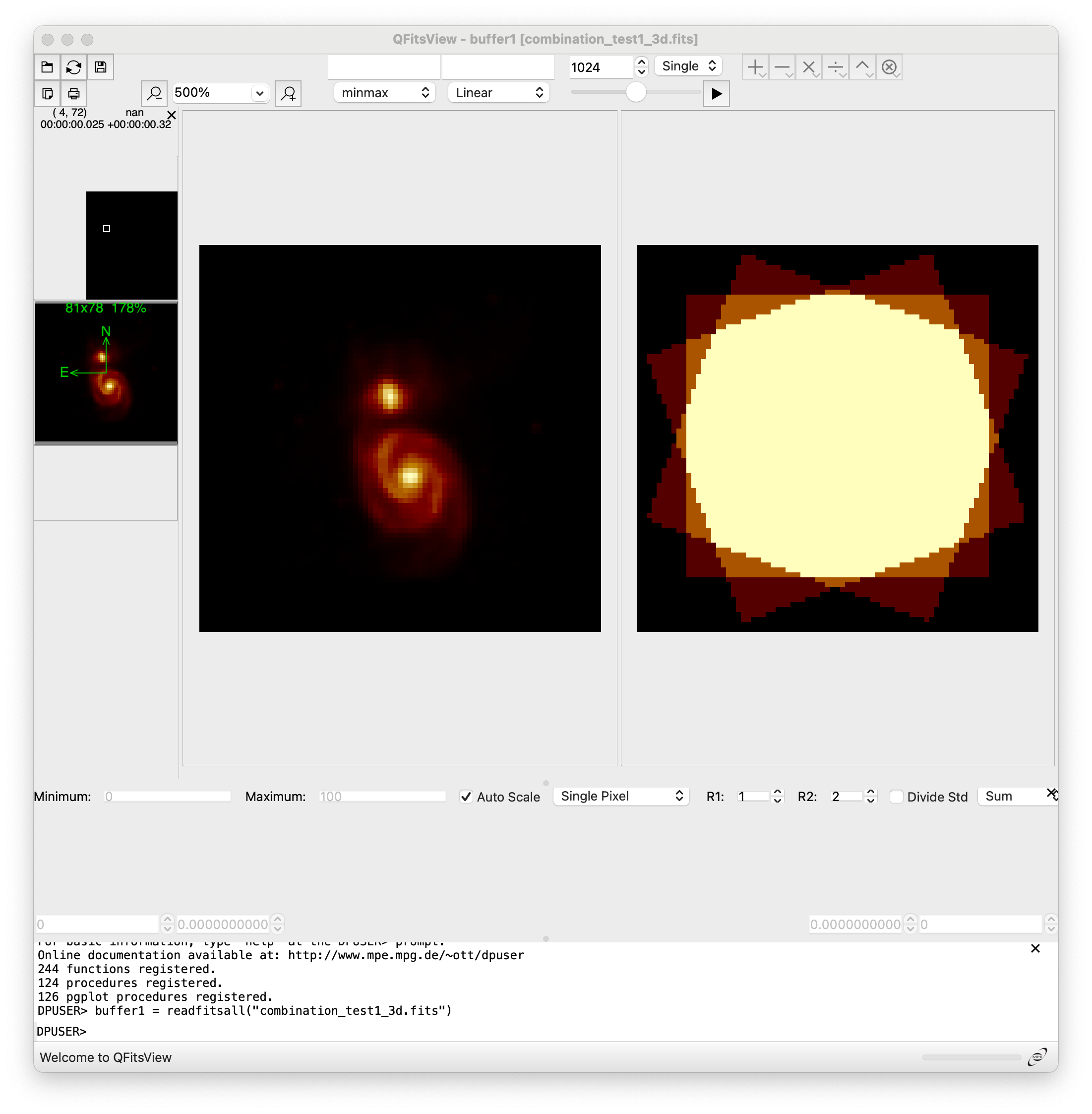Expand the Single Pixel mode dropdown
Viewport: 1092px width, 1114px height.
[620, 796]
